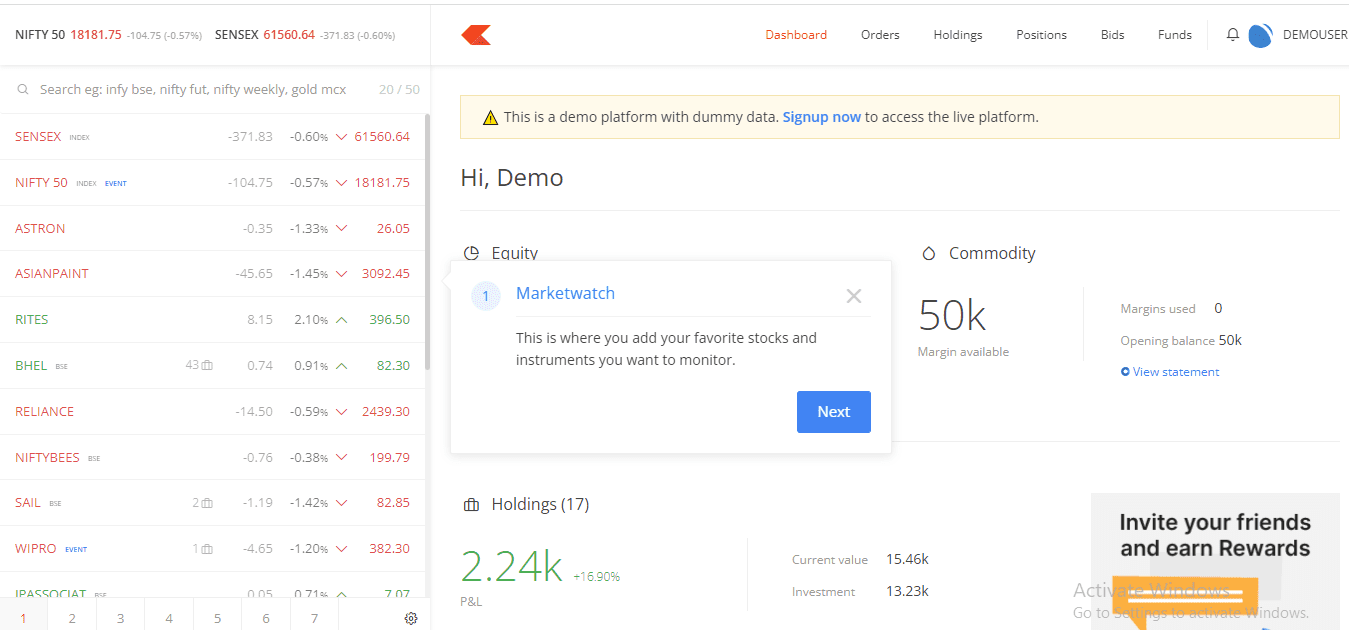Click the down arrow beside RELIANCE price
1349x630 pixels.
click(341, 412)
